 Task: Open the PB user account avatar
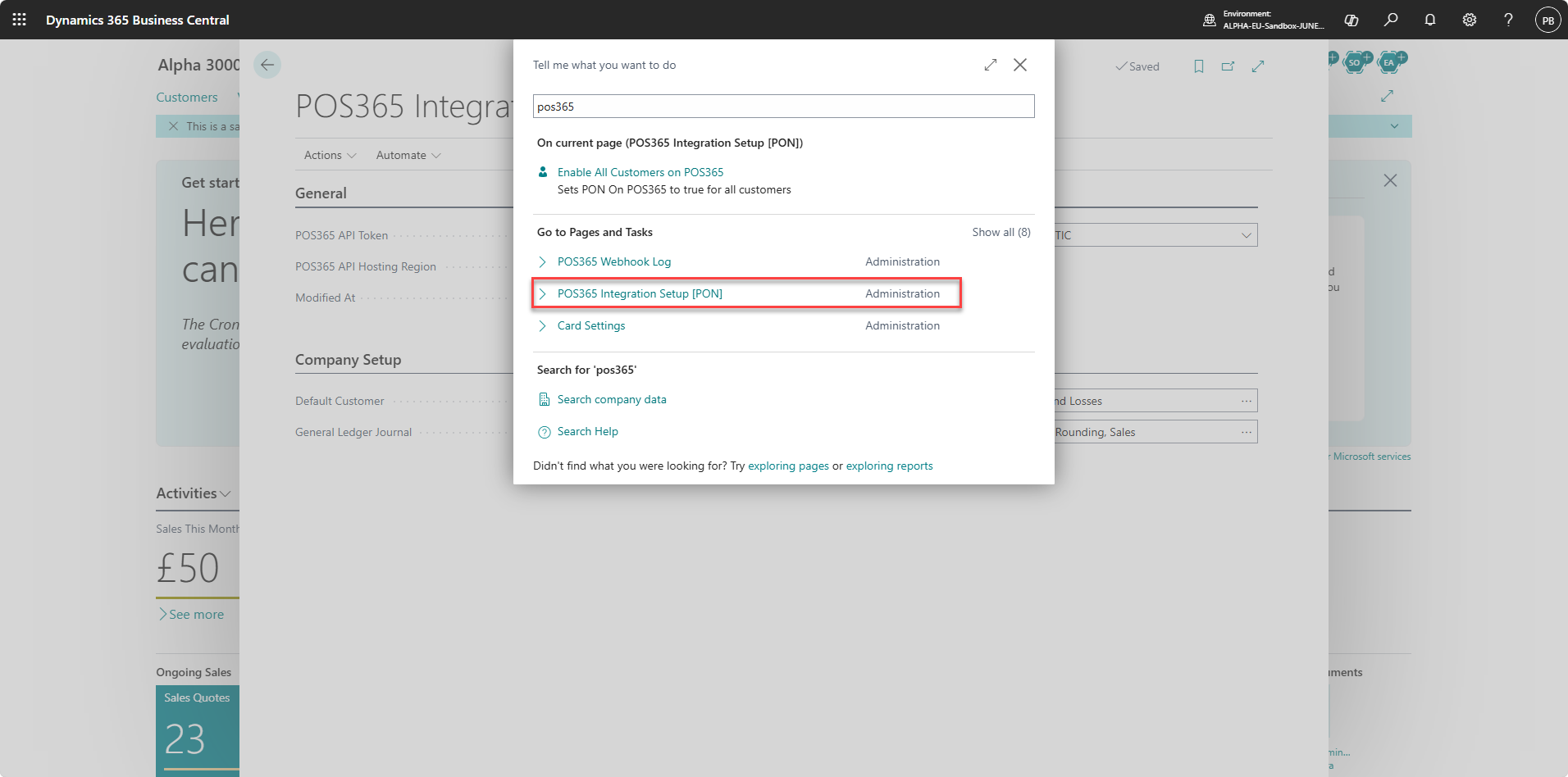[x=1548, y=20]
